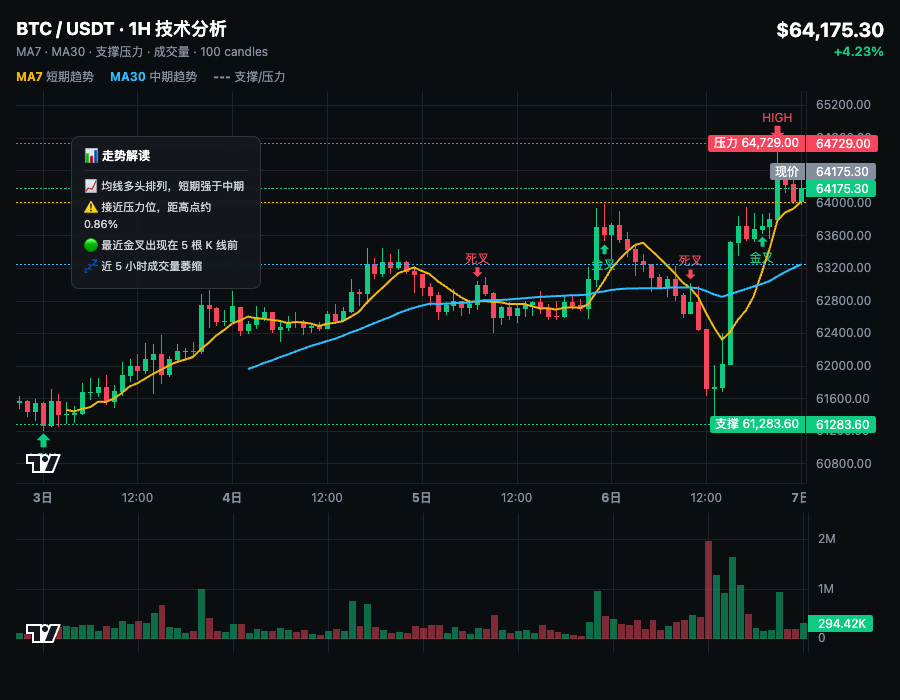
Task: Click the +4.23% change value
Action: 858,52
